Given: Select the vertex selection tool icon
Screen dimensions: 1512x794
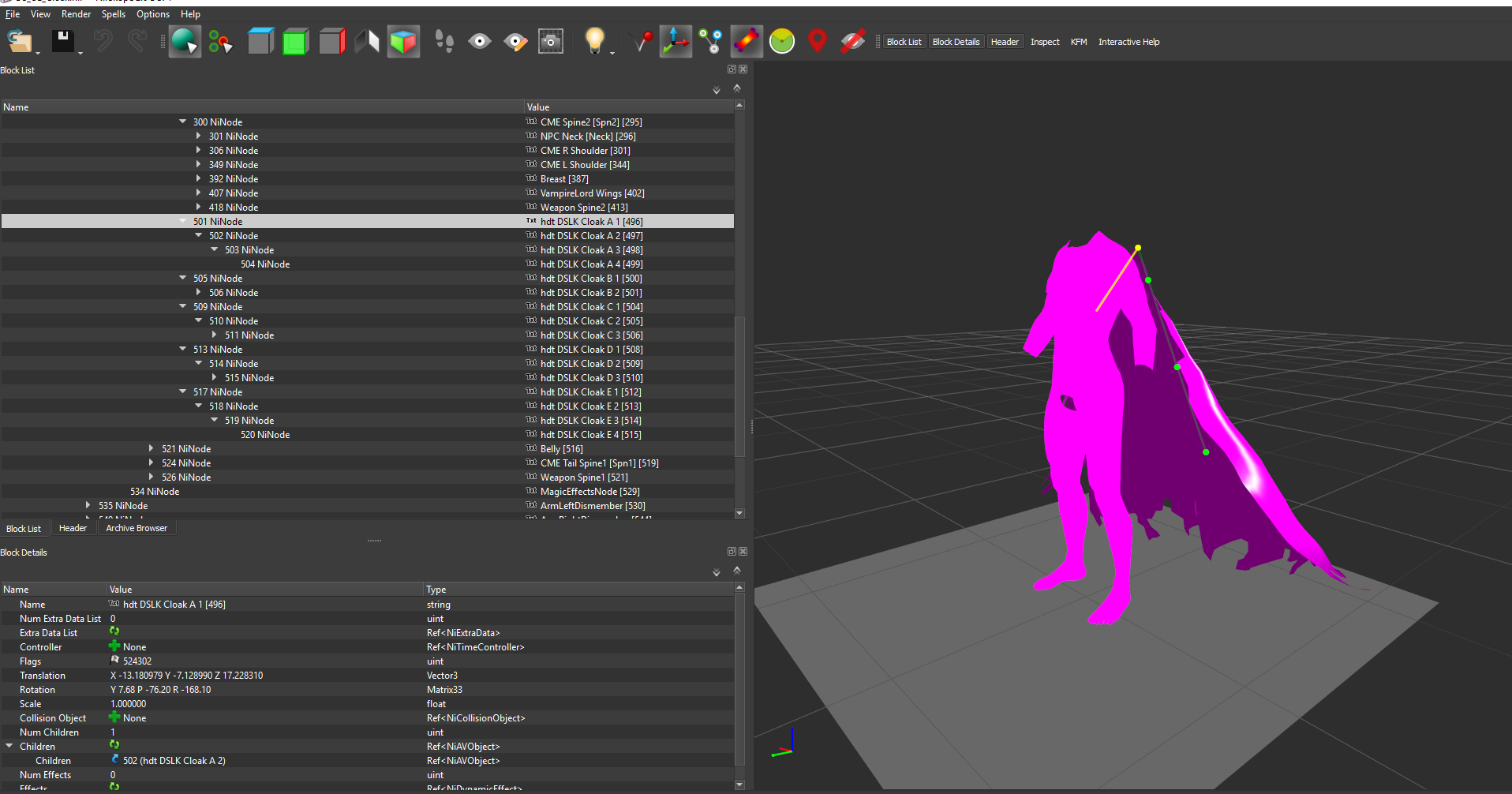Looking at the screenshot, I should point(220,42).
